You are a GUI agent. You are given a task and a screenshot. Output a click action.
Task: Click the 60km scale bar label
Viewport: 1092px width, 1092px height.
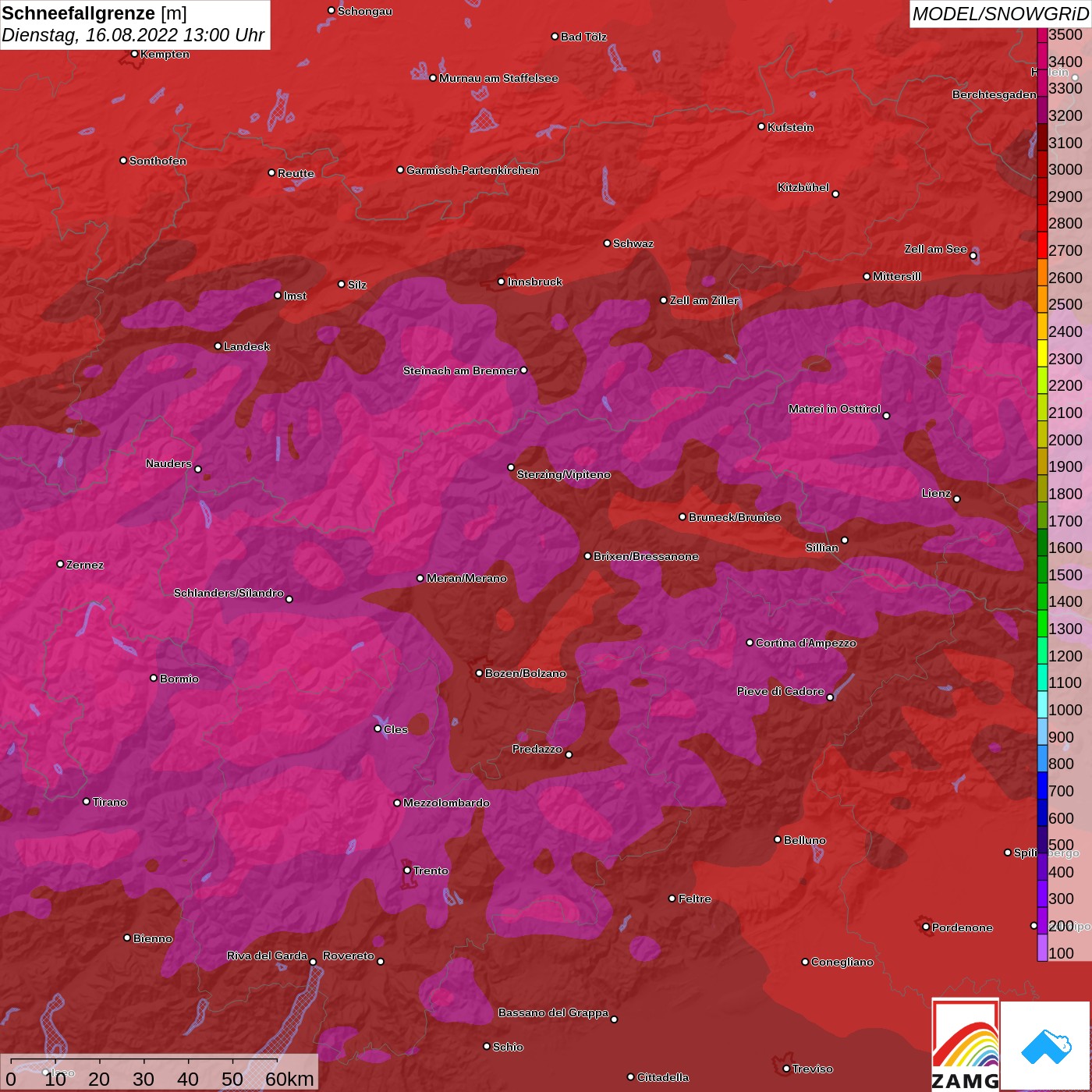pyautogui.click(x=289, y=1079)
